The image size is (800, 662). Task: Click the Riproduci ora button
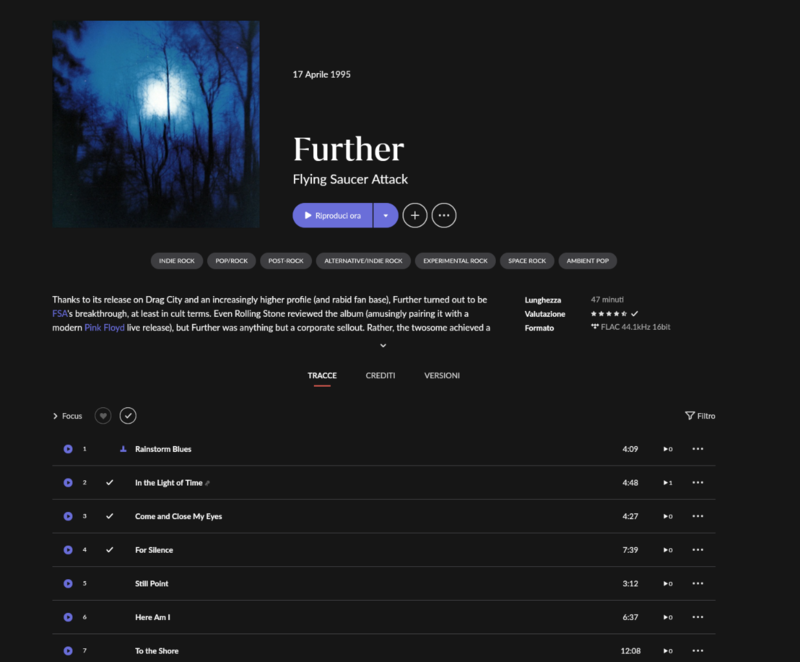(x=332, y=215)
